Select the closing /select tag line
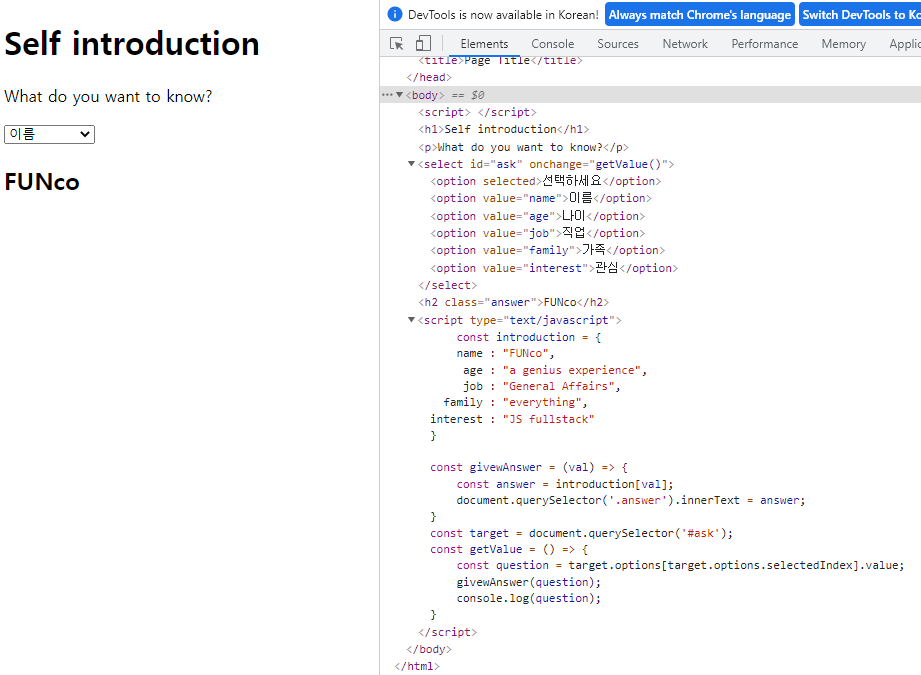921x675 pixels. pos(448,285)
